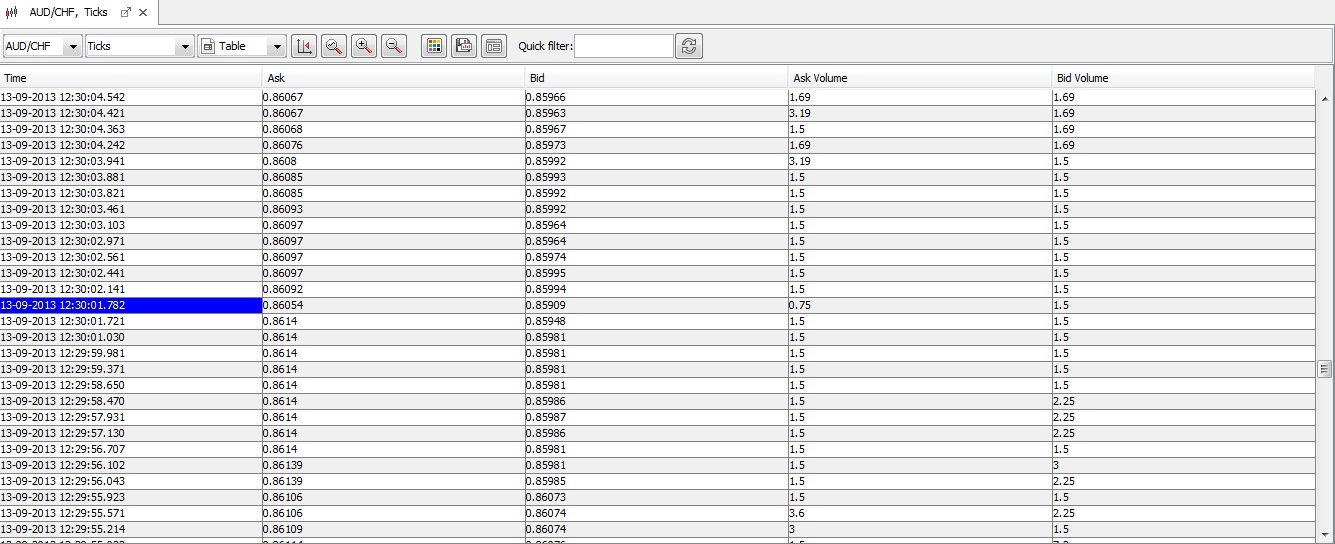Click the Bid column header

pyautogui.click(x=656, y=78)
